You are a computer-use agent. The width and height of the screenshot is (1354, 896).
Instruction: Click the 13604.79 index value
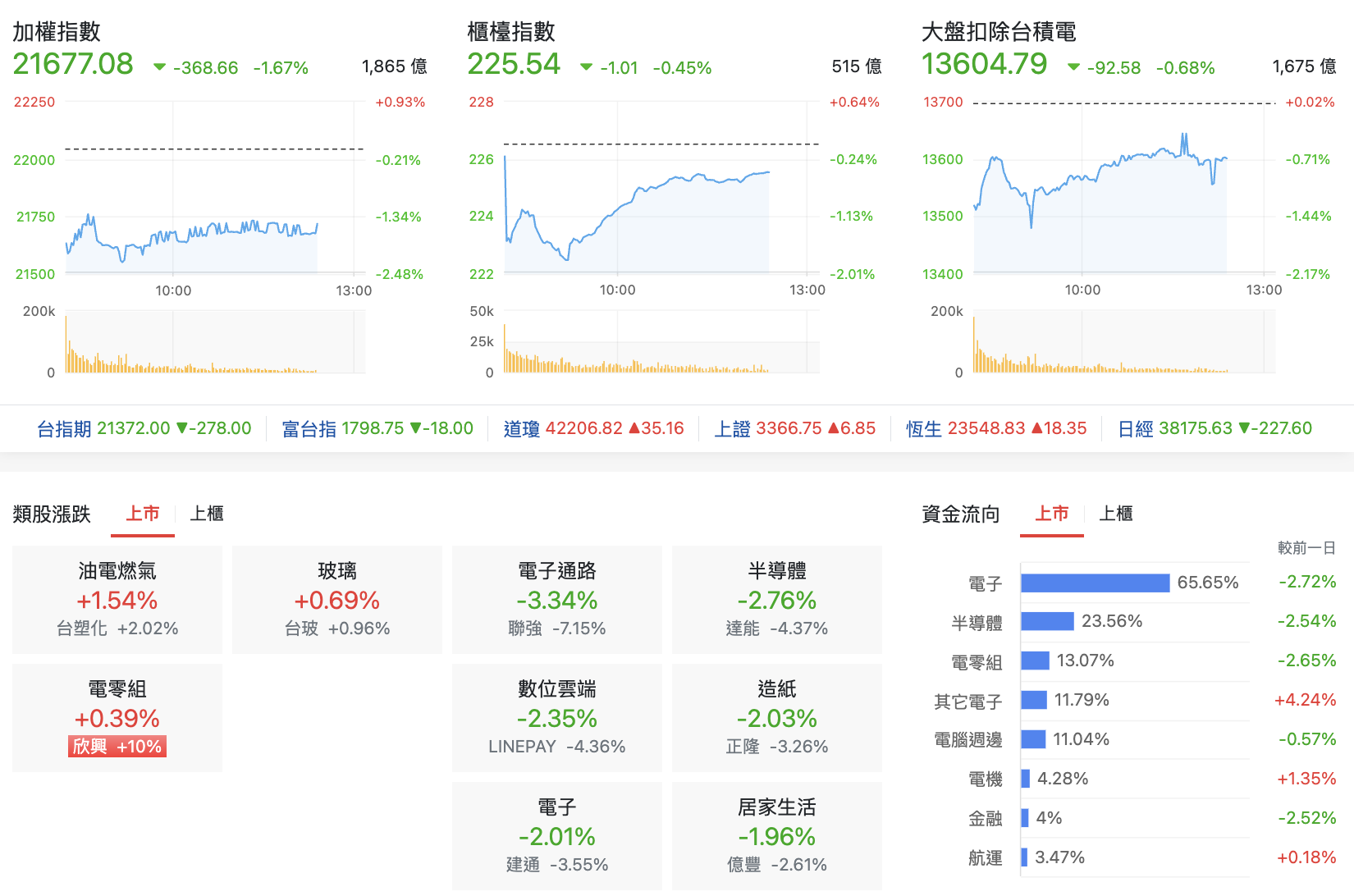coord(985,64)
